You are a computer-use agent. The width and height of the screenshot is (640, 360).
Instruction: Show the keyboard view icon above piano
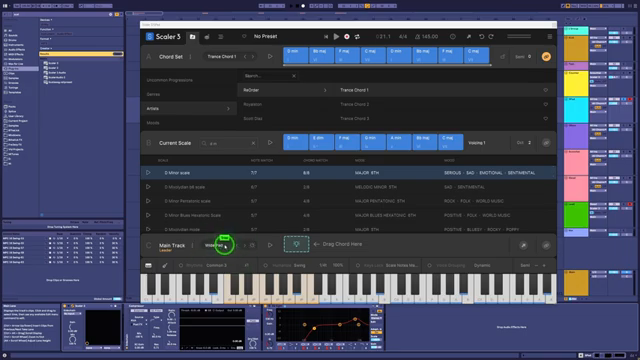click(149, 266)
